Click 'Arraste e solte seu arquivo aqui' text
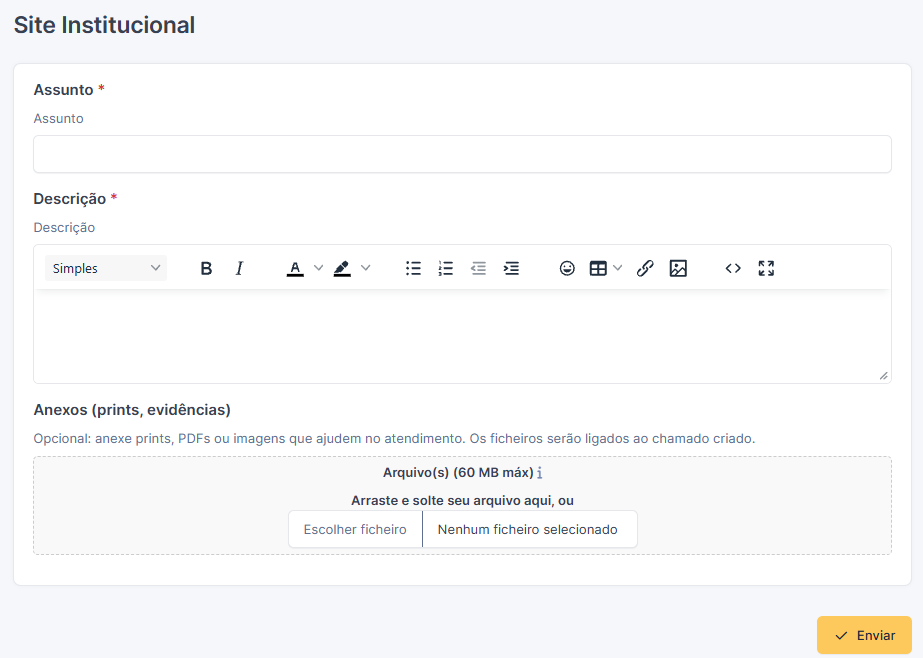923x658 pixels. (x=451, y=501)
